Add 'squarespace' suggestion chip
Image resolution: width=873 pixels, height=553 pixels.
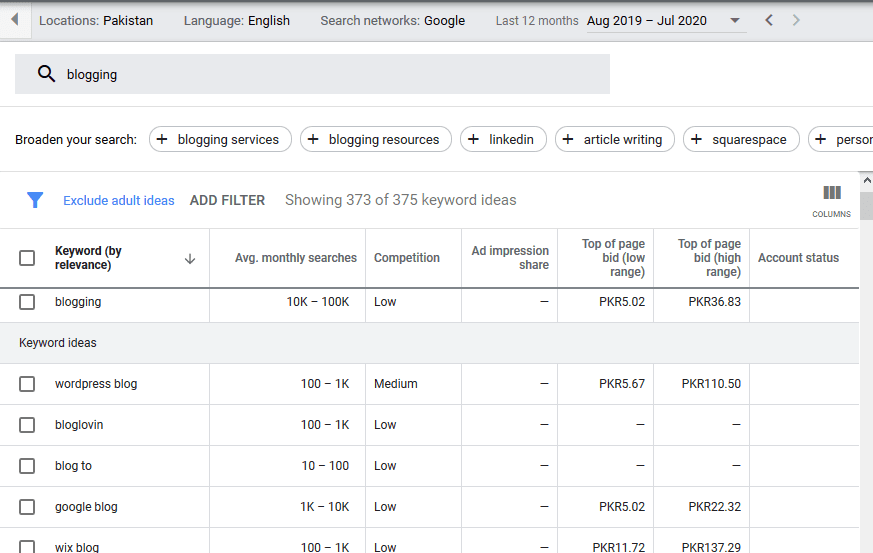tap(741, 139)
